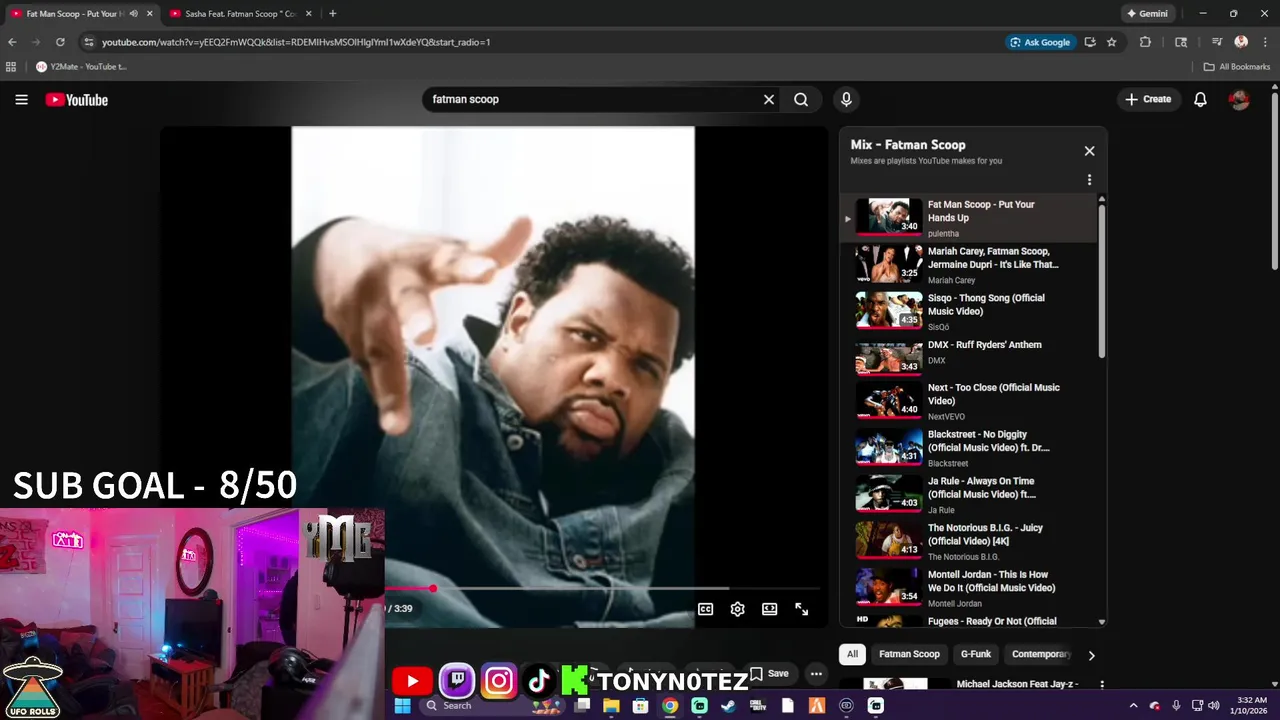The image size is (1280, 720).
Task: Click the search magnifier button
Action: tap(801, 99)
